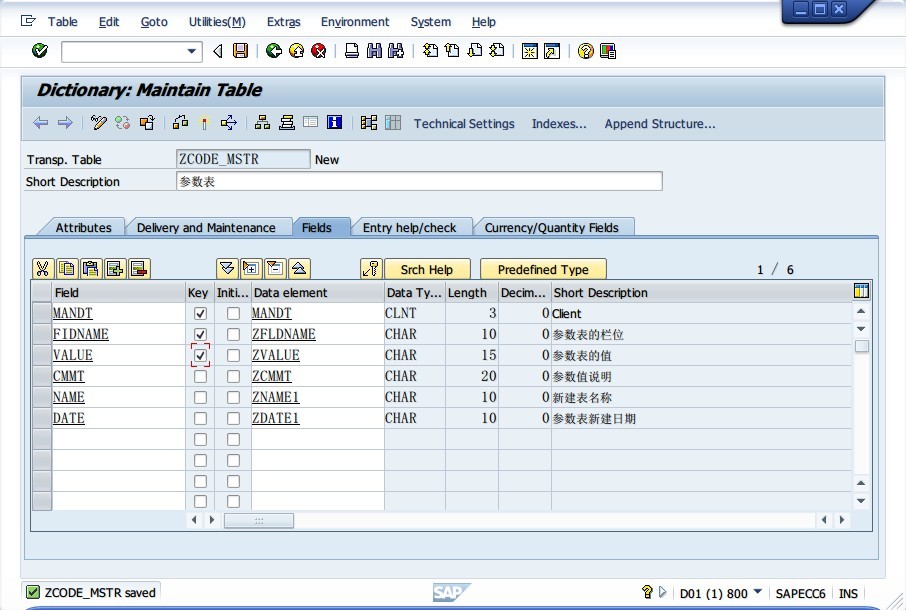Check Key checkbox for DATE
The width and height of the screenshot is (906, 610).
(x=200, y=418)
